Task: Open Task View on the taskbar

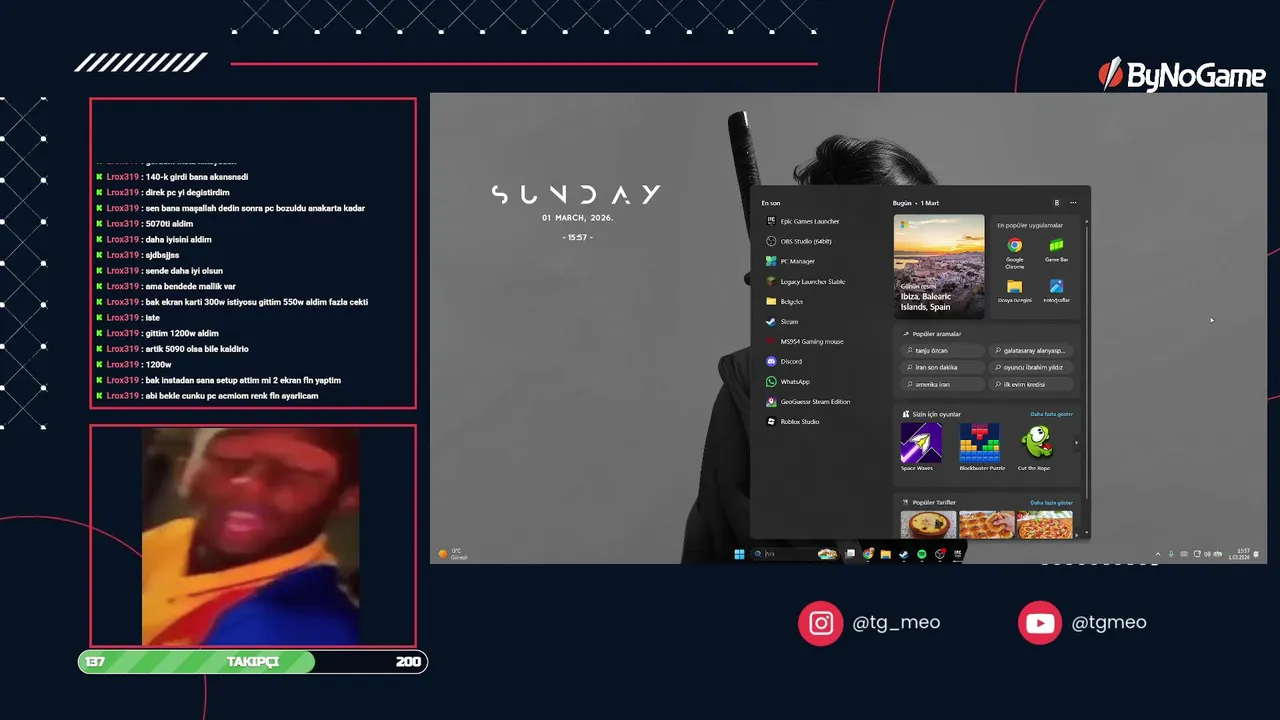Action: (x=850, y=554)
